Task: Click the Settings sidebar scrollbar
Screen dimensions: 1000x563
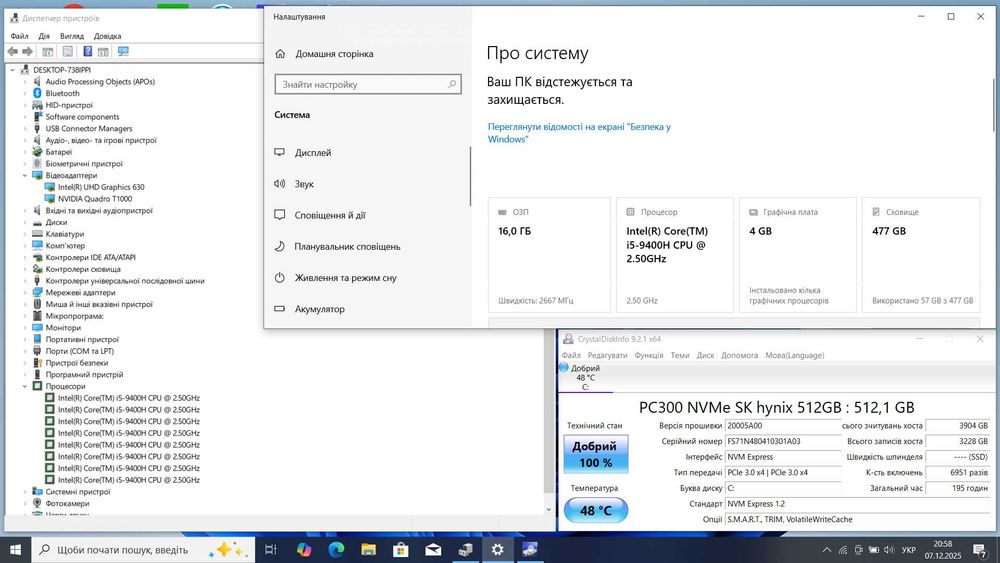Action: (470, 177)
